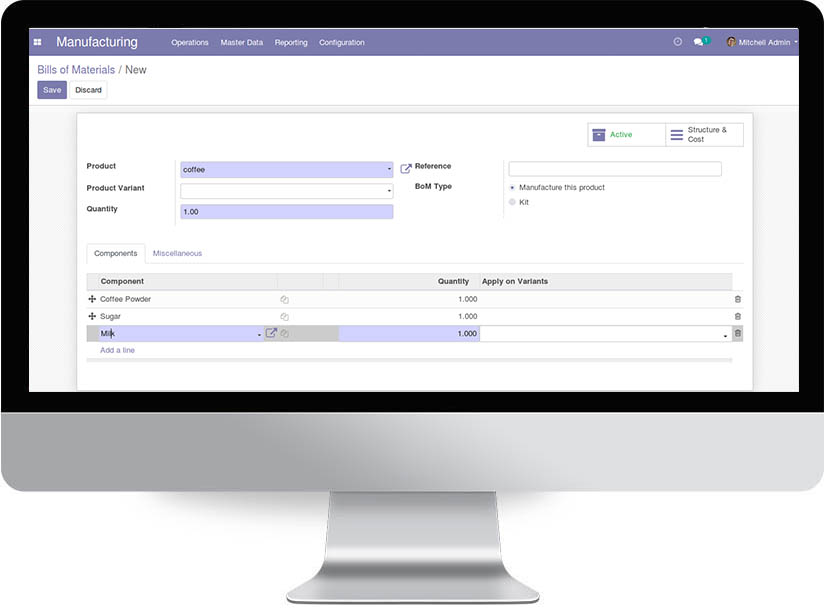Delete the Sugar component row
The height and width of the screenshot is (613, 824).
pos(737,316)
